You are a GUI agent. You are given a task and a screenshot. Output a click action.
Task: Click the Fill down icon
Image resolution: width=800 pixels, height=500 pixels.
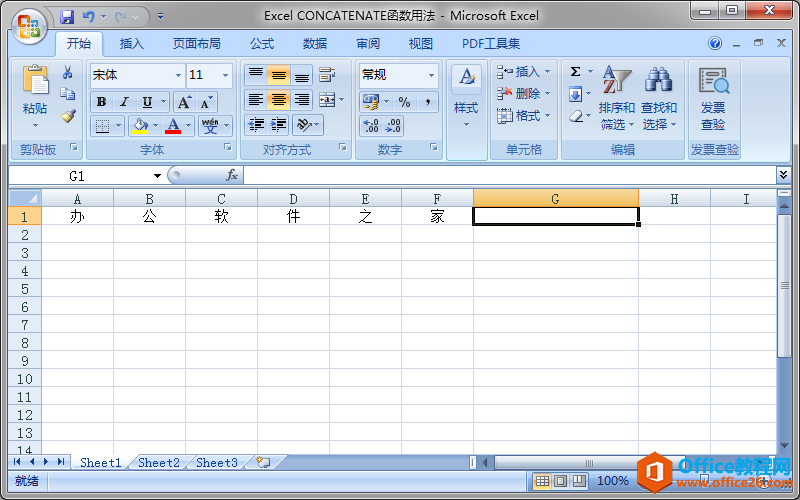tap(576, 94)
